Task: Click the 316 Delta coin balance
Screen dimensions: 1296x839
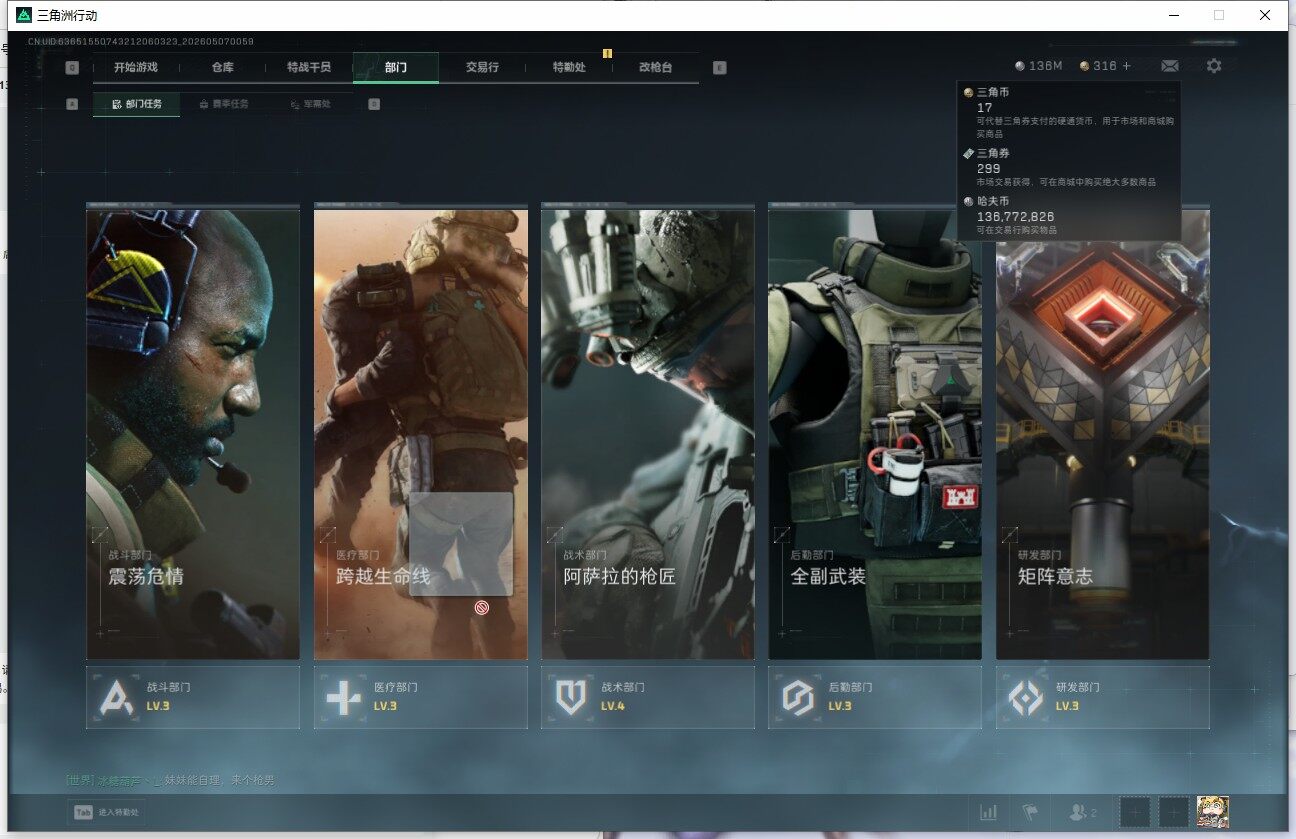Action: (x=1098, y=66)
